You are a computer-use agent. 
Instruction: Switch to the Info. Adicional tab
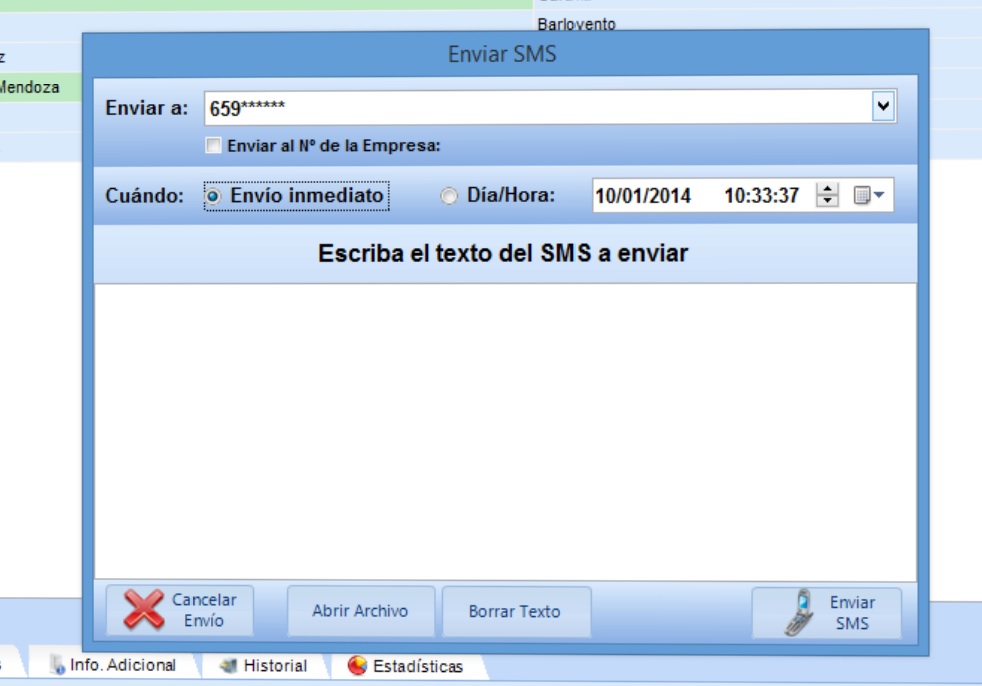113,665
